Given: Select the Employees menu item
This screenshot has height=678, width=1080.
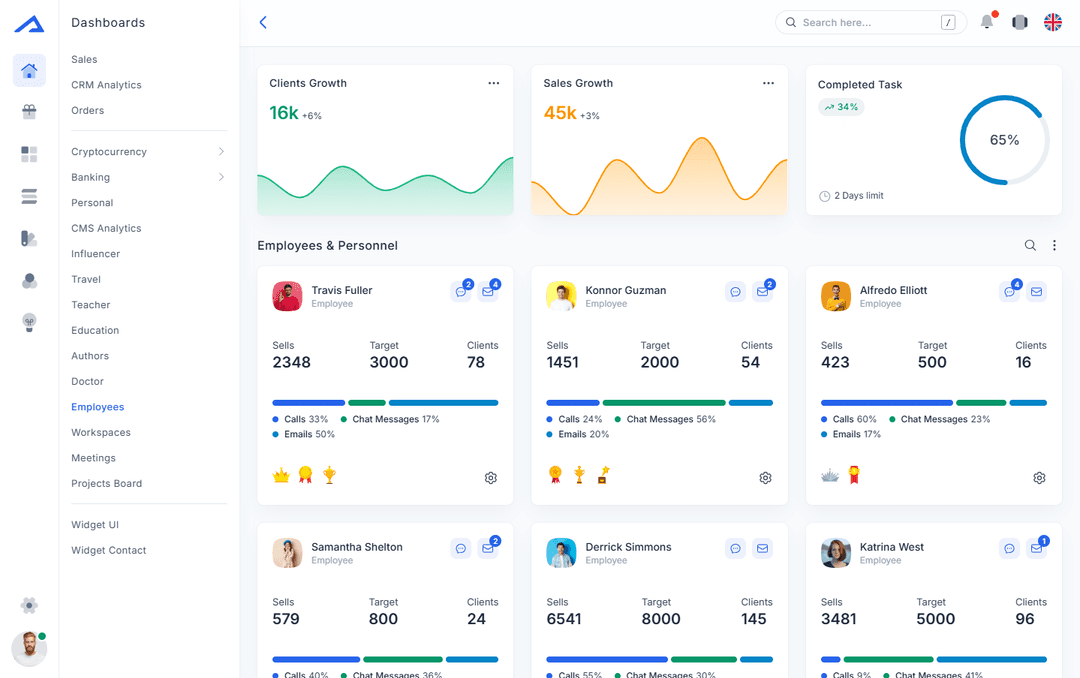Looking at the screenshot, I should click(98, 407).
